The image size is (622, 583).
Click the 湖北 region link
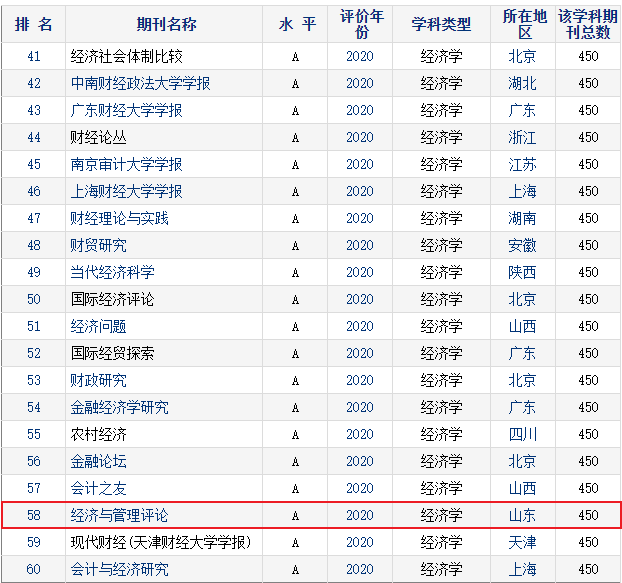(522, 83)
